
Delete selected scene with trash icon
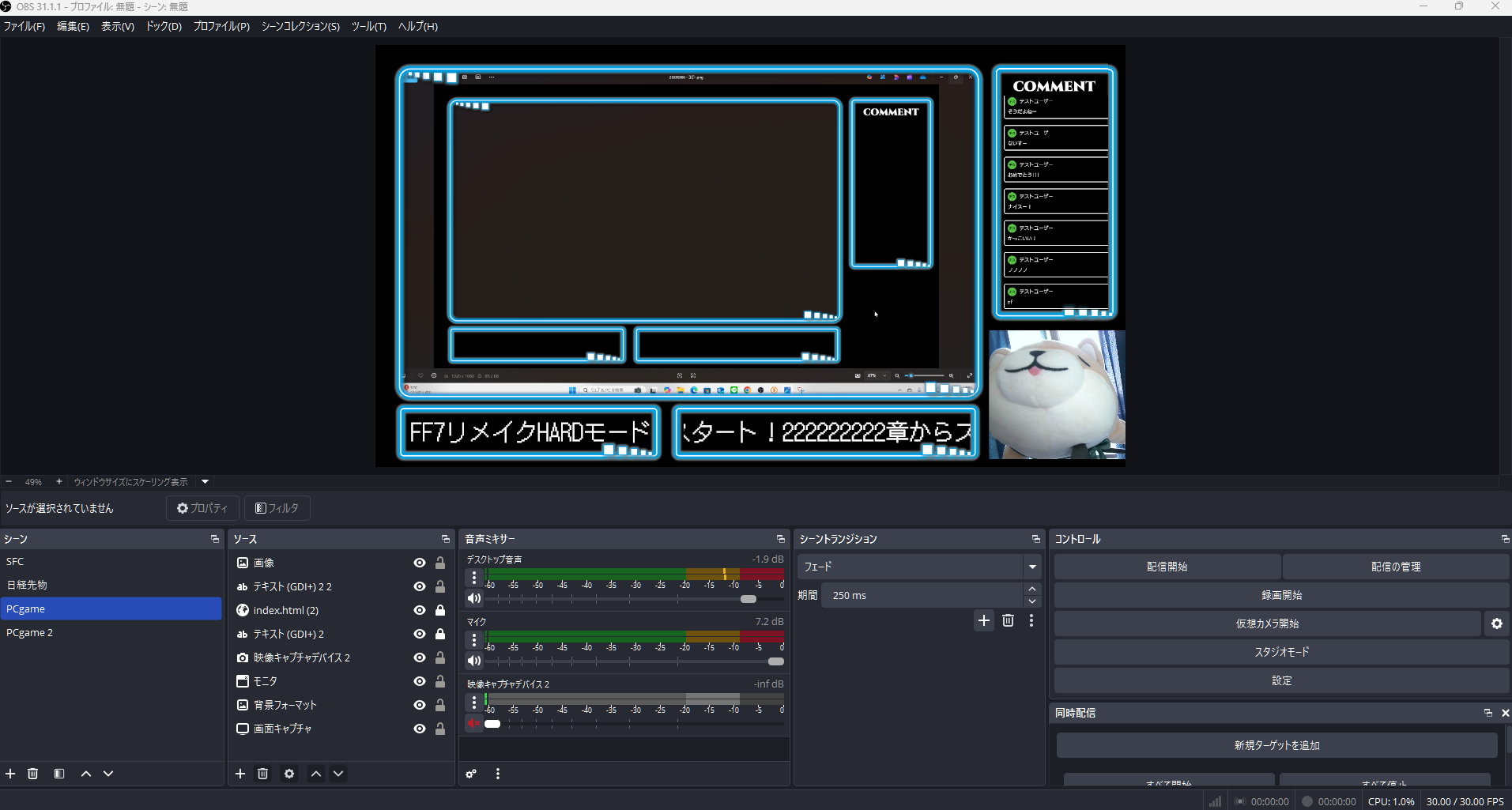click(x=32, y=774)
